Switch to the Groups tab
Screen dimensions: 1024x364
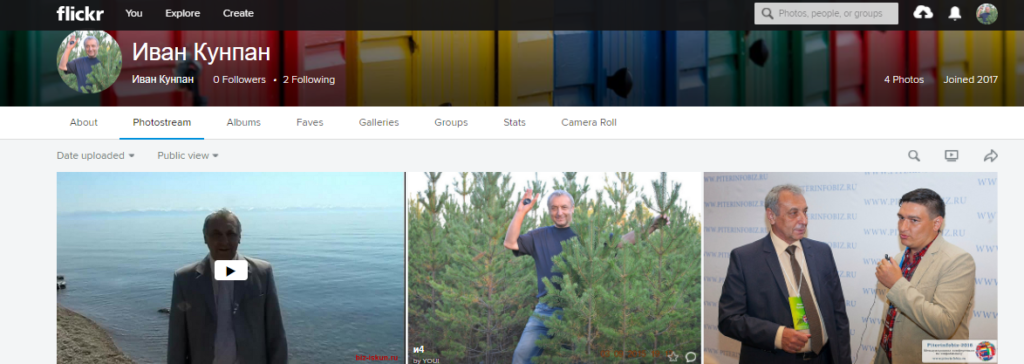click(x=451, y=122)
